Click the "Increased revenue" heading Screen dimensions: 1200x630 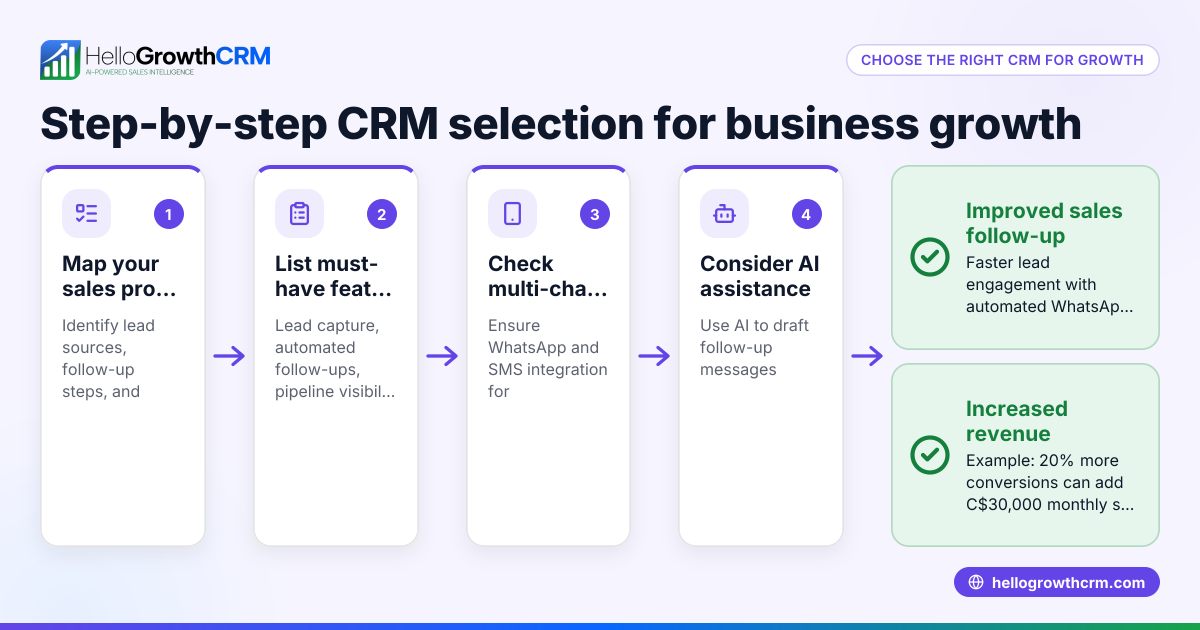(1017, 421)
